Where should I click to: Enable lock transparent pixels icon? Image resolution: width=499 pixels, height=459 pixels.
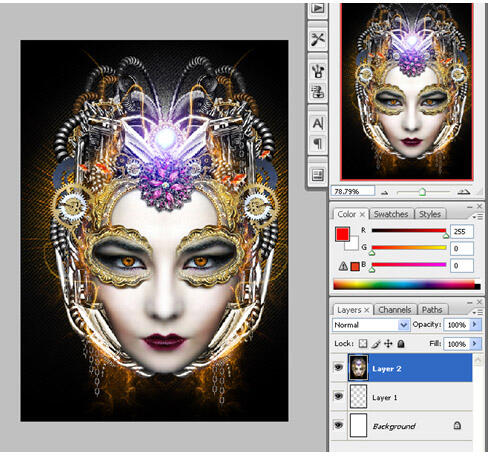pyautogui.click(x=363, y=343)
